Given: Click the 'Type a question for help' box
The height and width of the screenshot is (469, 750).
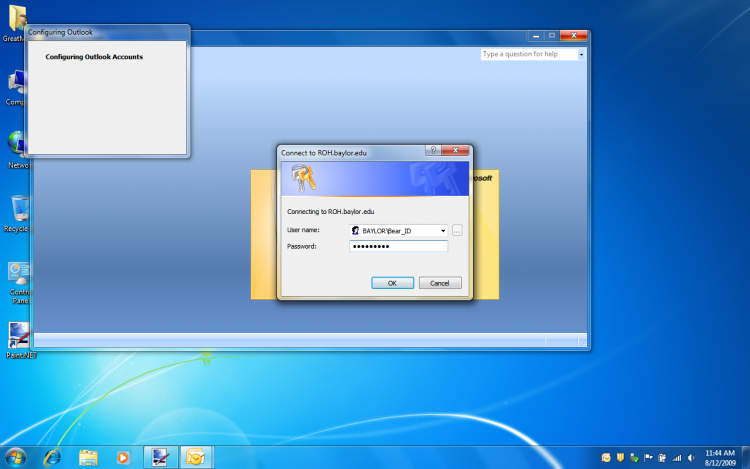Looking at the screenshot, I should pyautogui.click(x=529, y=55).
